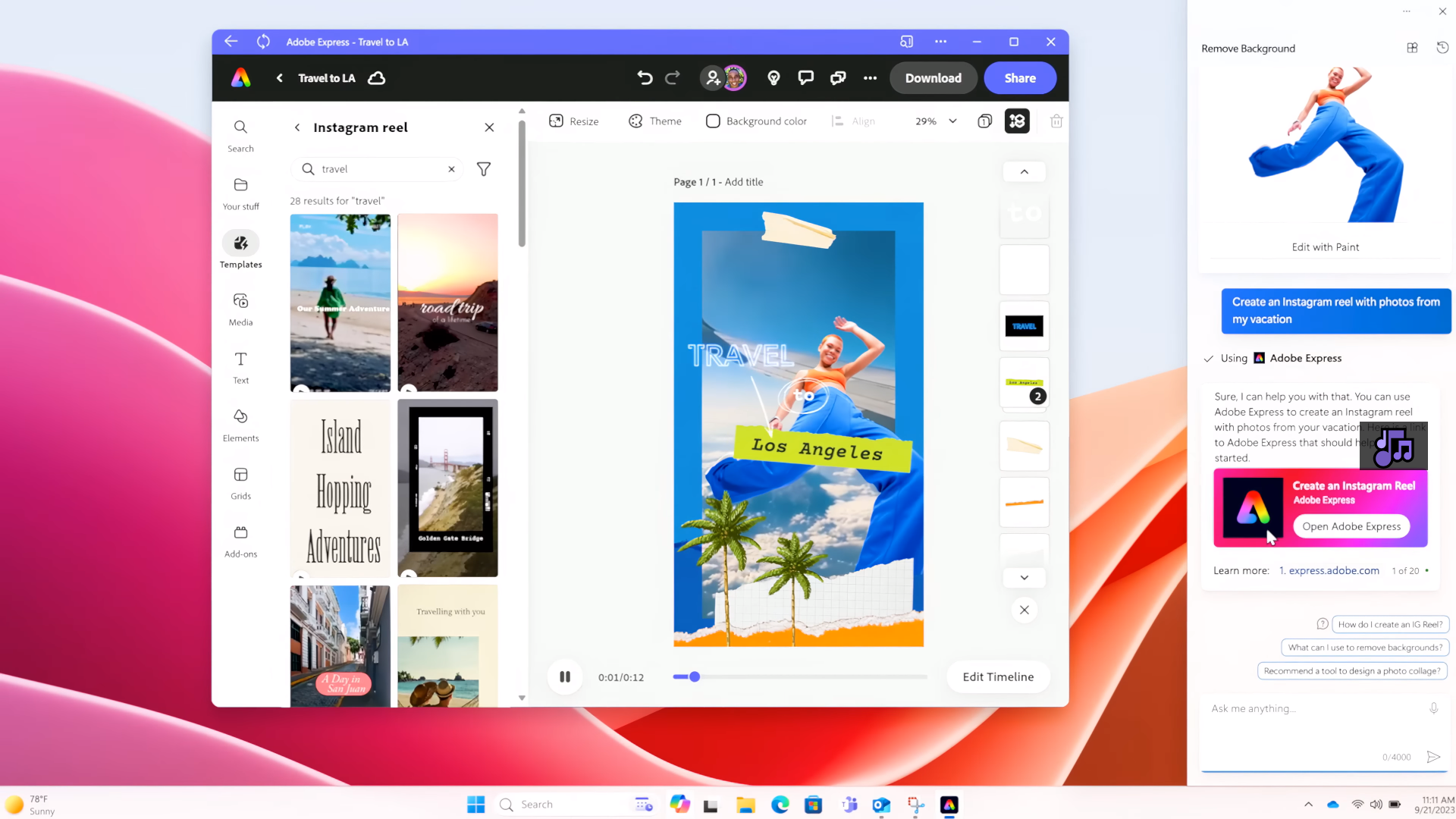Open the Elements panel
The height and width of the screenshot is (819, 1456).
click(240, 424)
